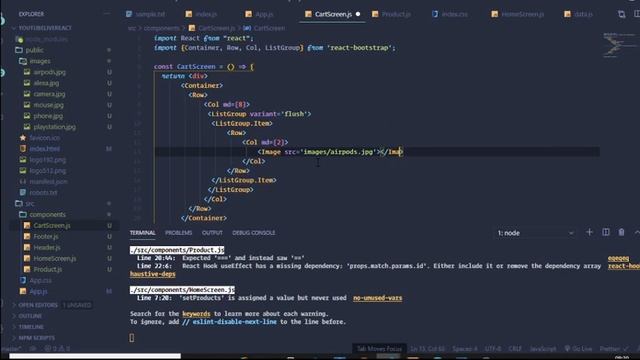Open airpods.jpg in the explorer
This screenshot has height=360, width=640.
pyautogui.click(x=49, y=72)
